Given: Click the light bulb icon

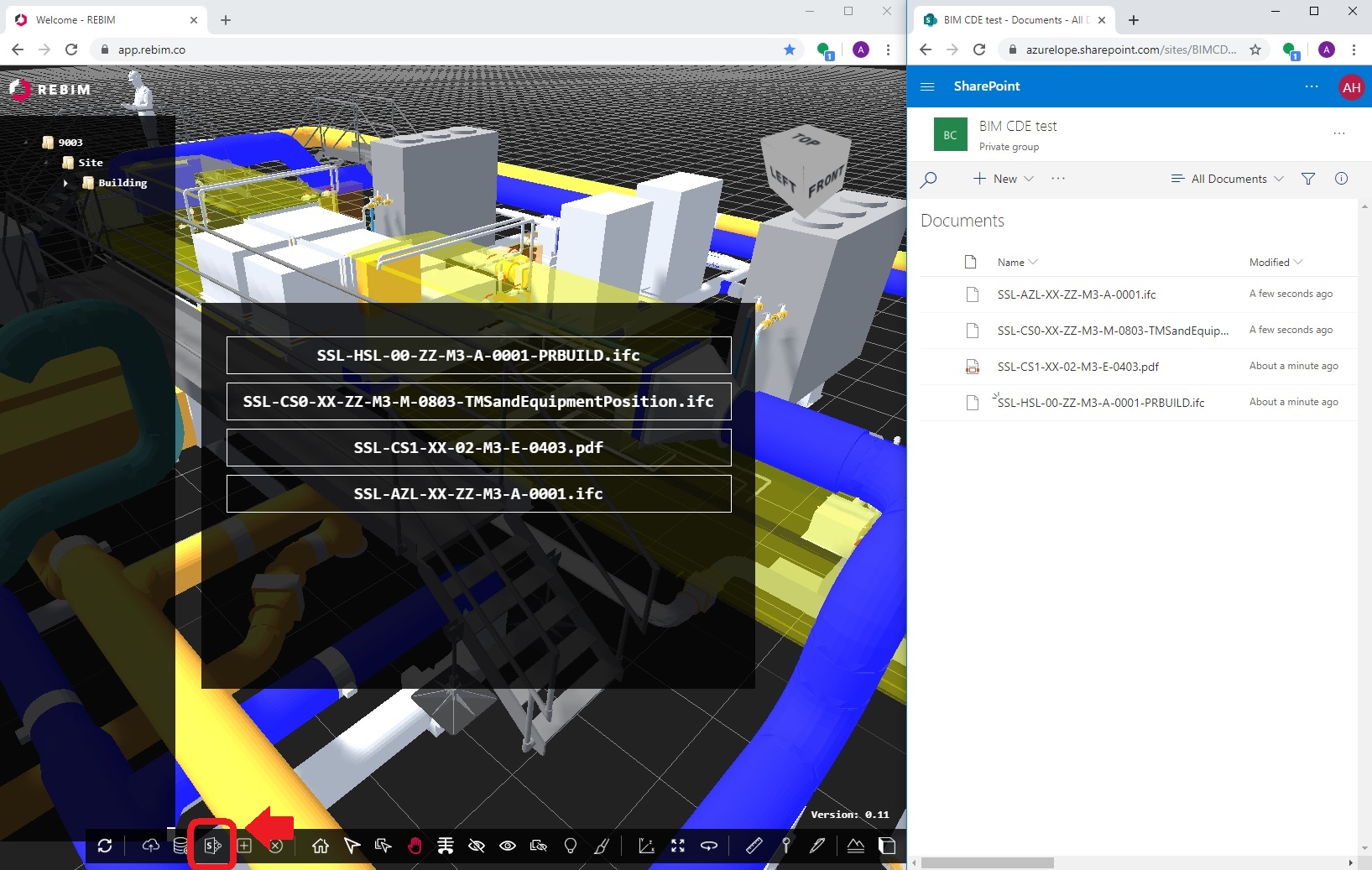Looking at the screenshot, I should point(571,846).
